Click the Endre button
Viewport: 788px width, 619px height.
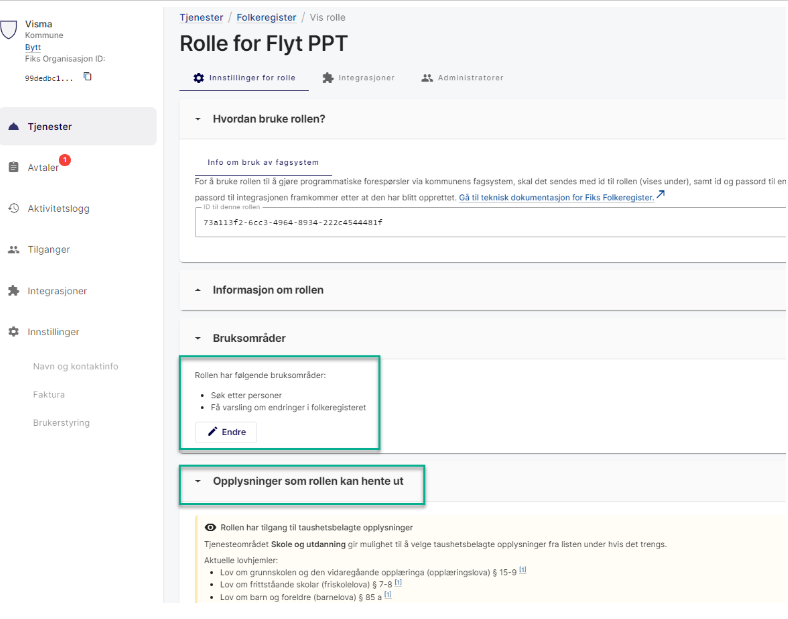tap(226, 432)
